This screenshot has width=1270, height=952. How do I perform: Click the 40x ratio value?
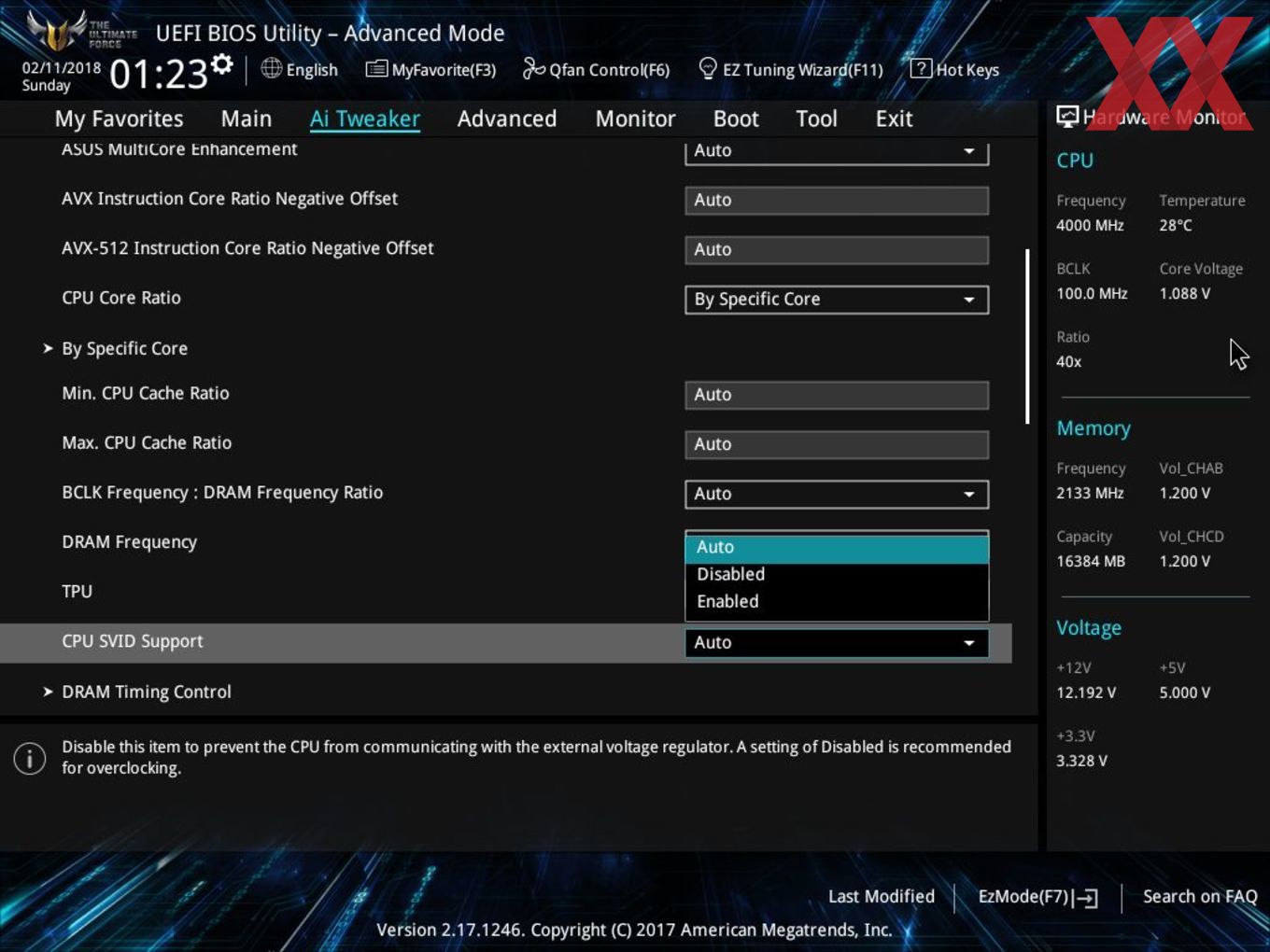[x=1069, y=361]
